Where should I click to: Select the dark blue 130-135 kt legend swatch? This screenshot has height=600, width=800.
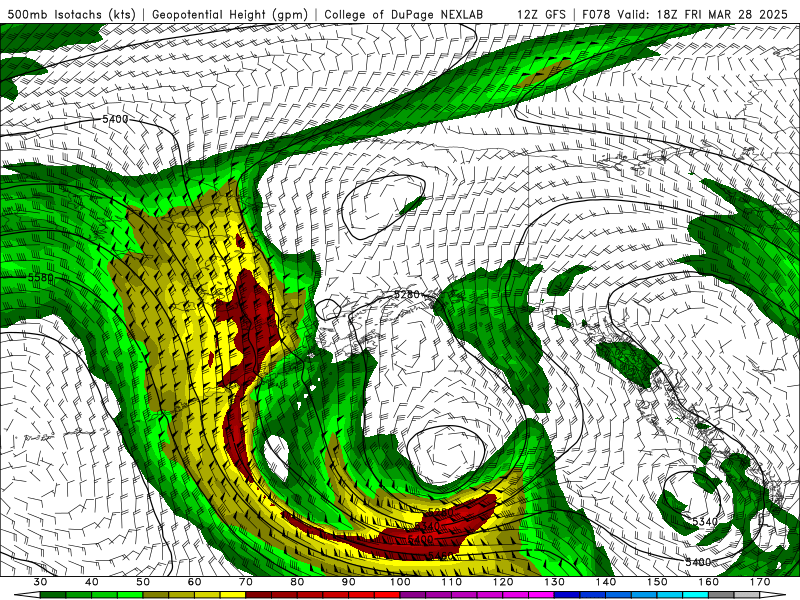coord(567,595)
